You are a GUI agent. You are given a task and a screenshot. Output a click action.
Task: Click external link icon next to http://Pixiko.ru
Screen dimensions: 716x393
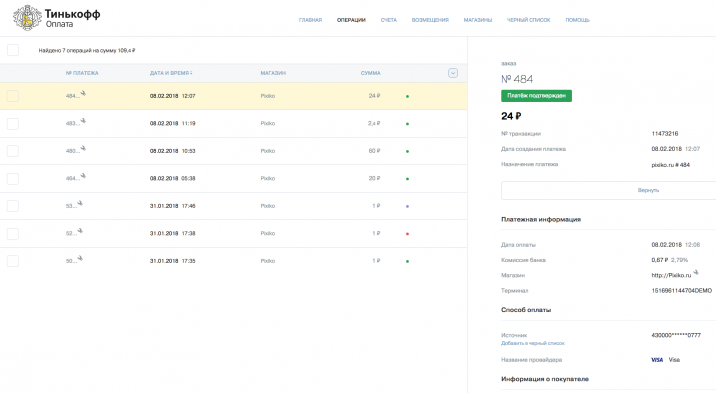696,272
